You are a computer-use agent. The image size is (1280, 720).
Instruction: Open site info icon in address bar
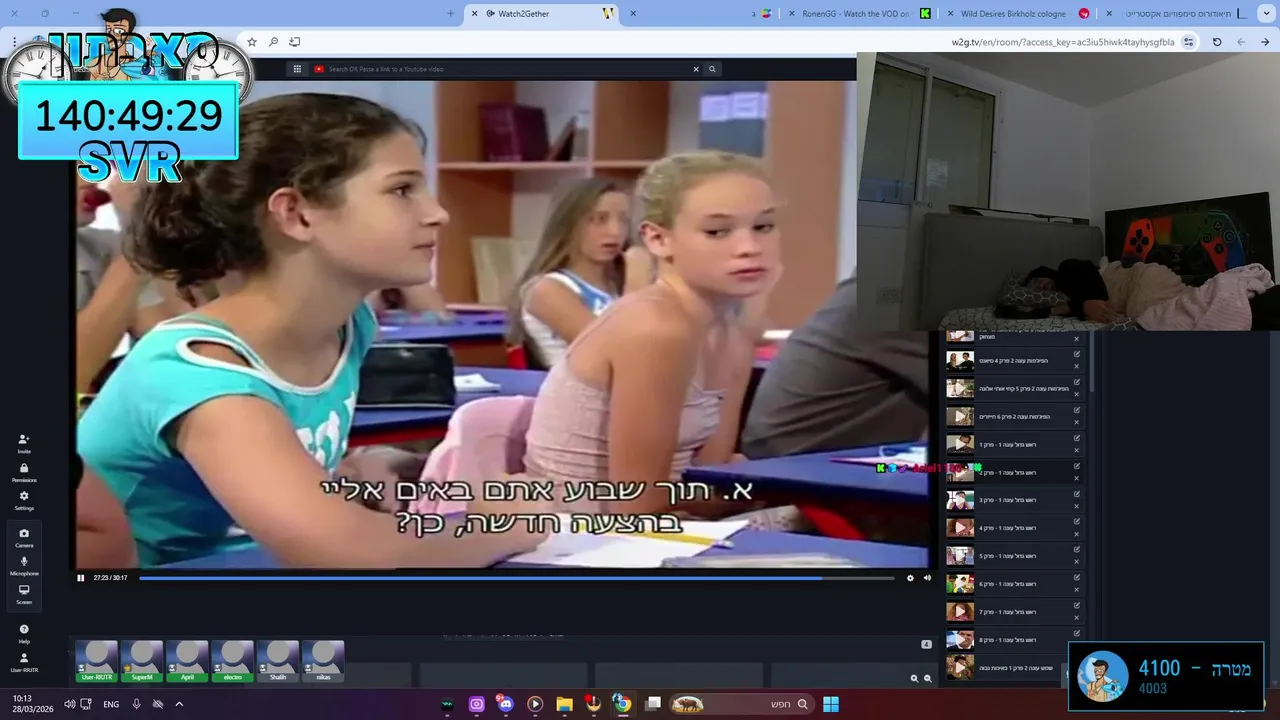coord(1189,42)
